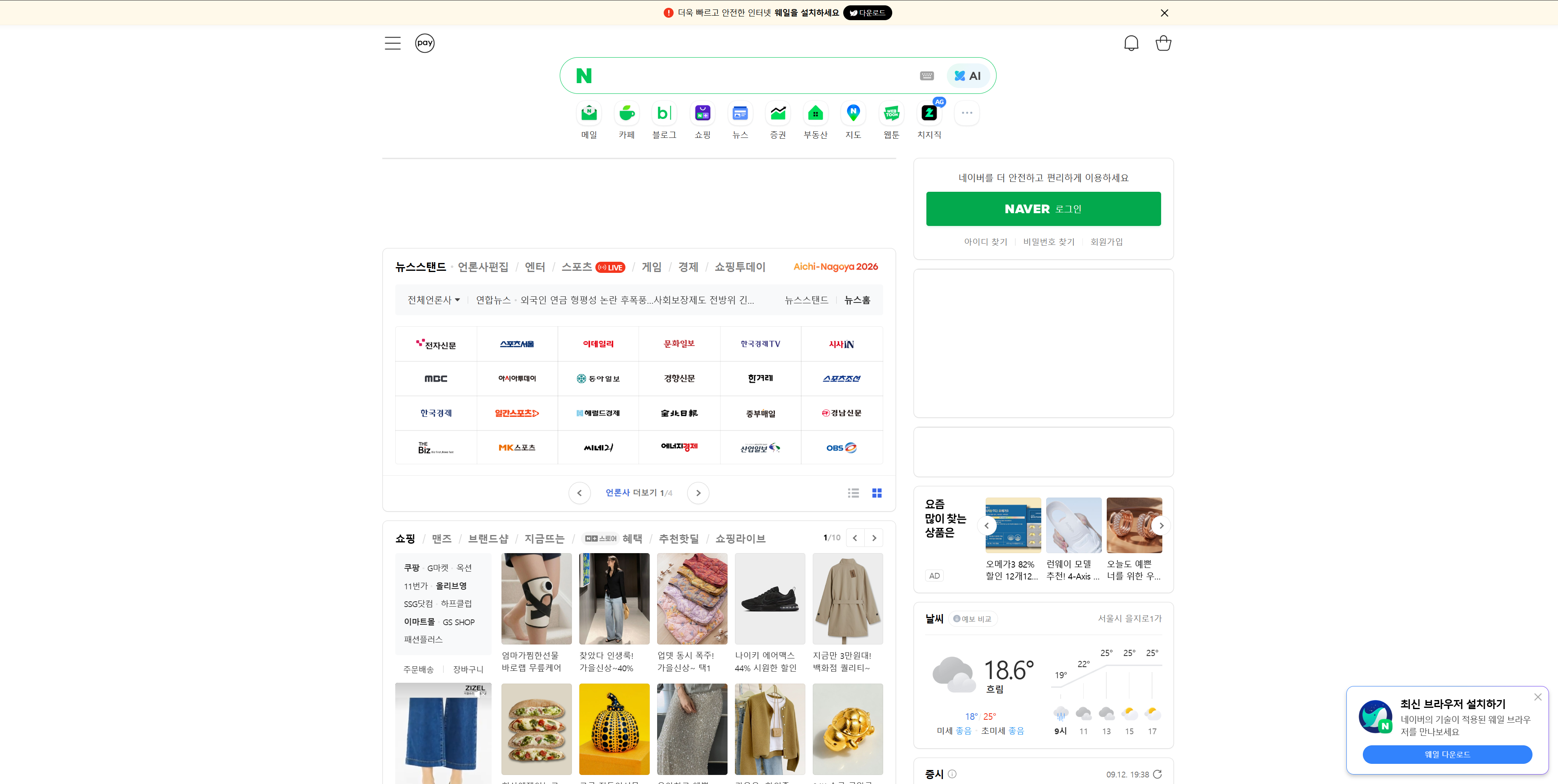Open the Naver Cafe shortcut icon
1558x784 pixels.
click(627, 113)
